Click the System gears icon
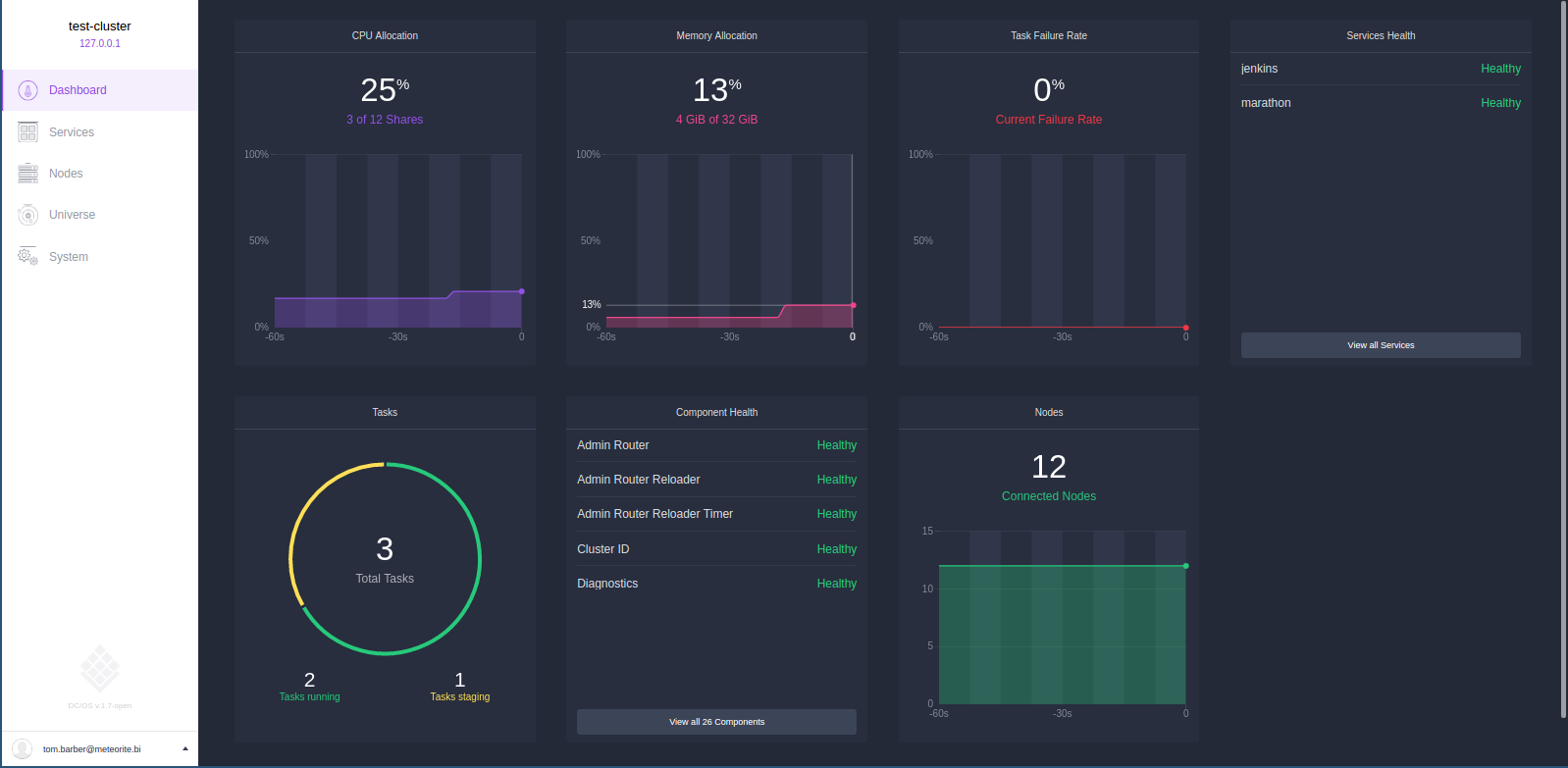This screenshot has height=768, width=1568. tap(28, 256)
